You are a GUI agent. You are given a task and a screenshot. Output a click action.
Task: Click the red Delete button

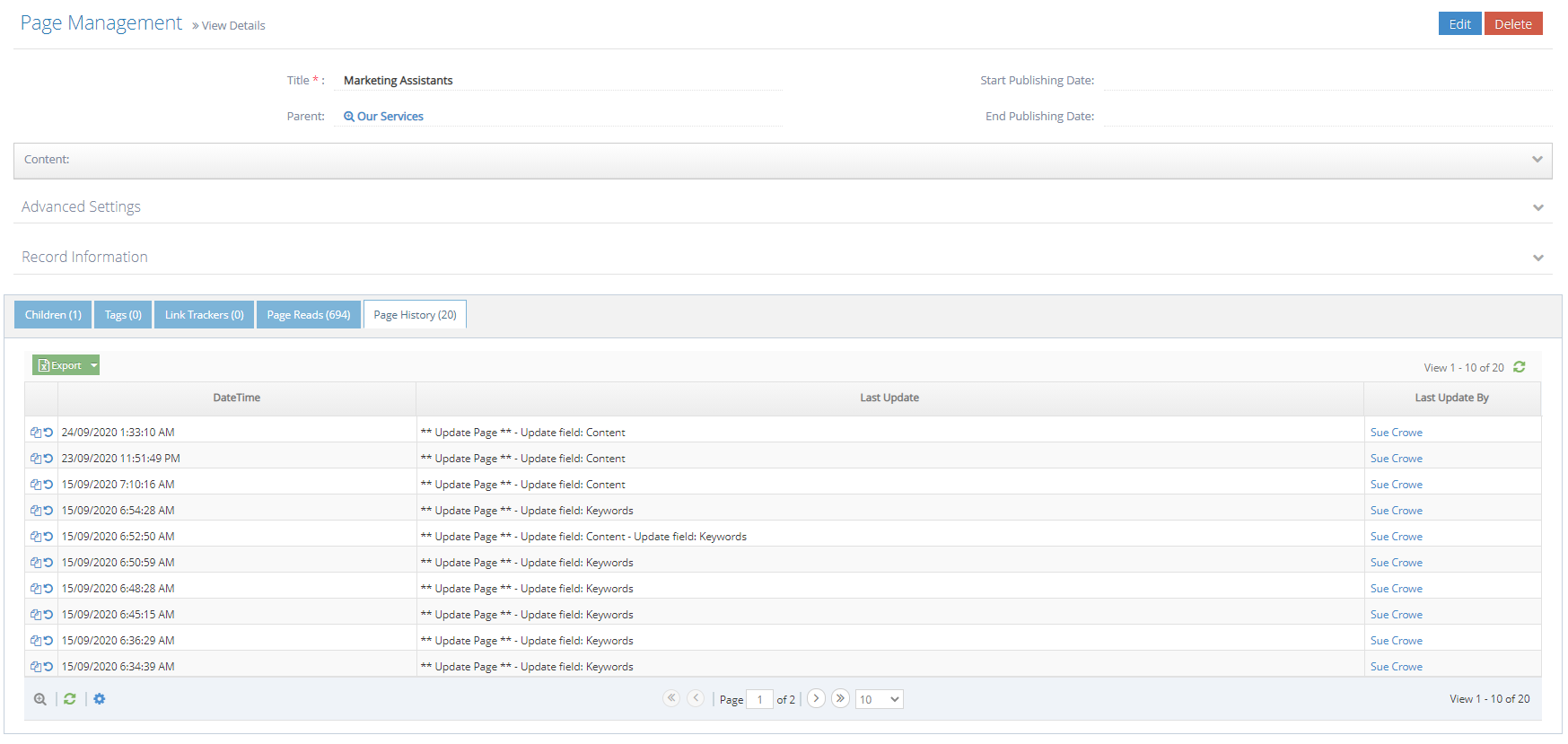(1512, 24)
